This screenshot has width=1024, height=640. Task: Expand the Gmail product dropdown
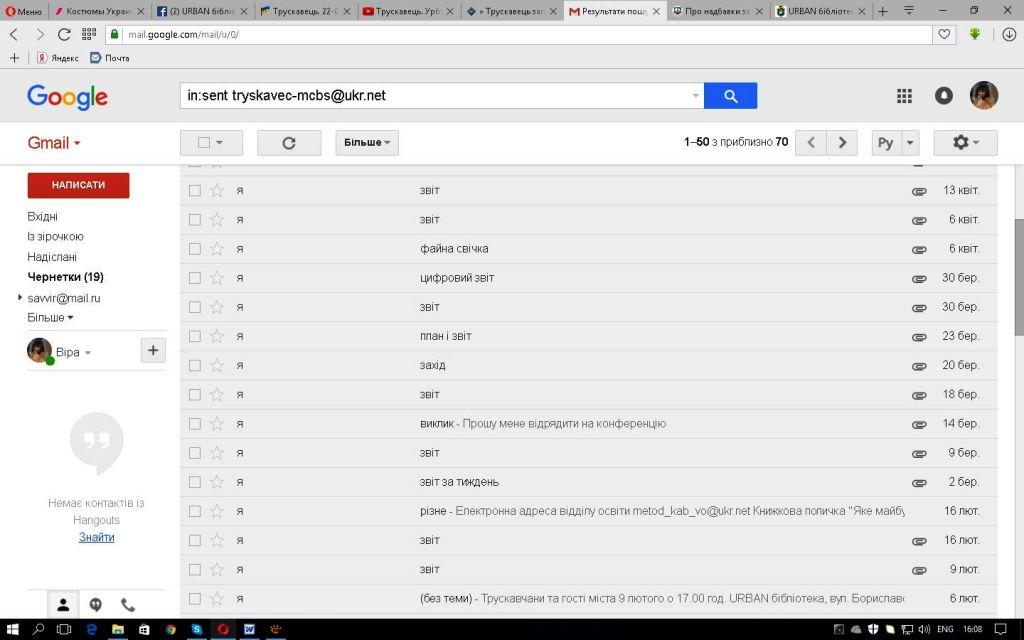[54, 143]
